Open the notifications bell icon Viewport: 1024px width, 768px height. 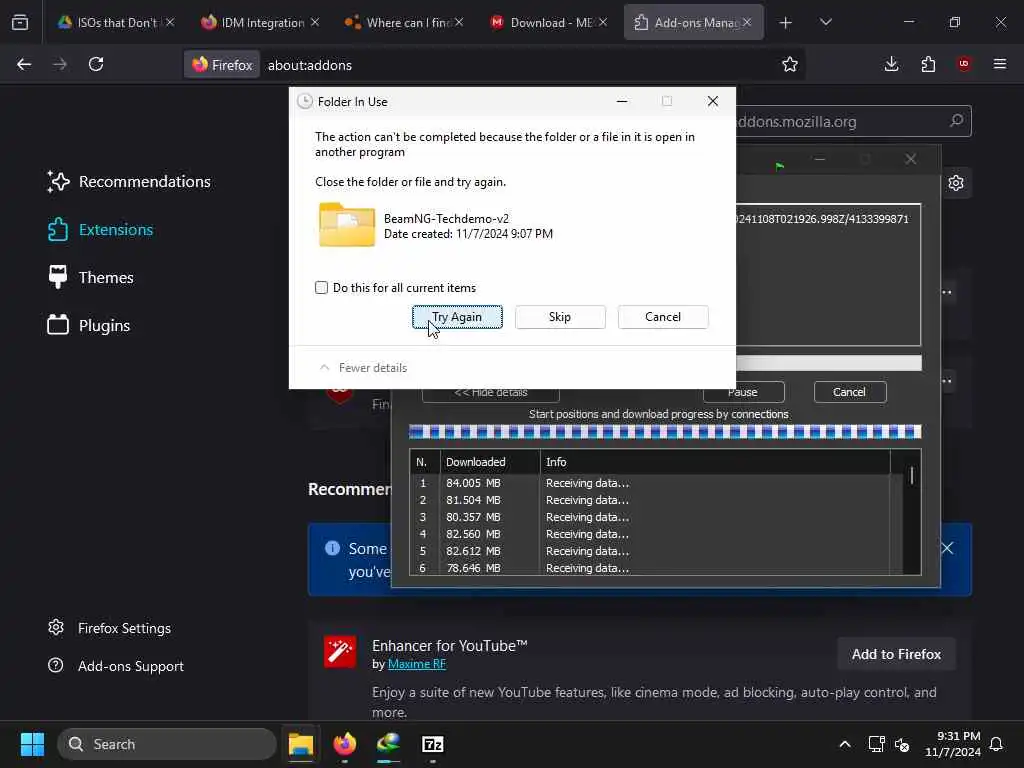point(997,744)
